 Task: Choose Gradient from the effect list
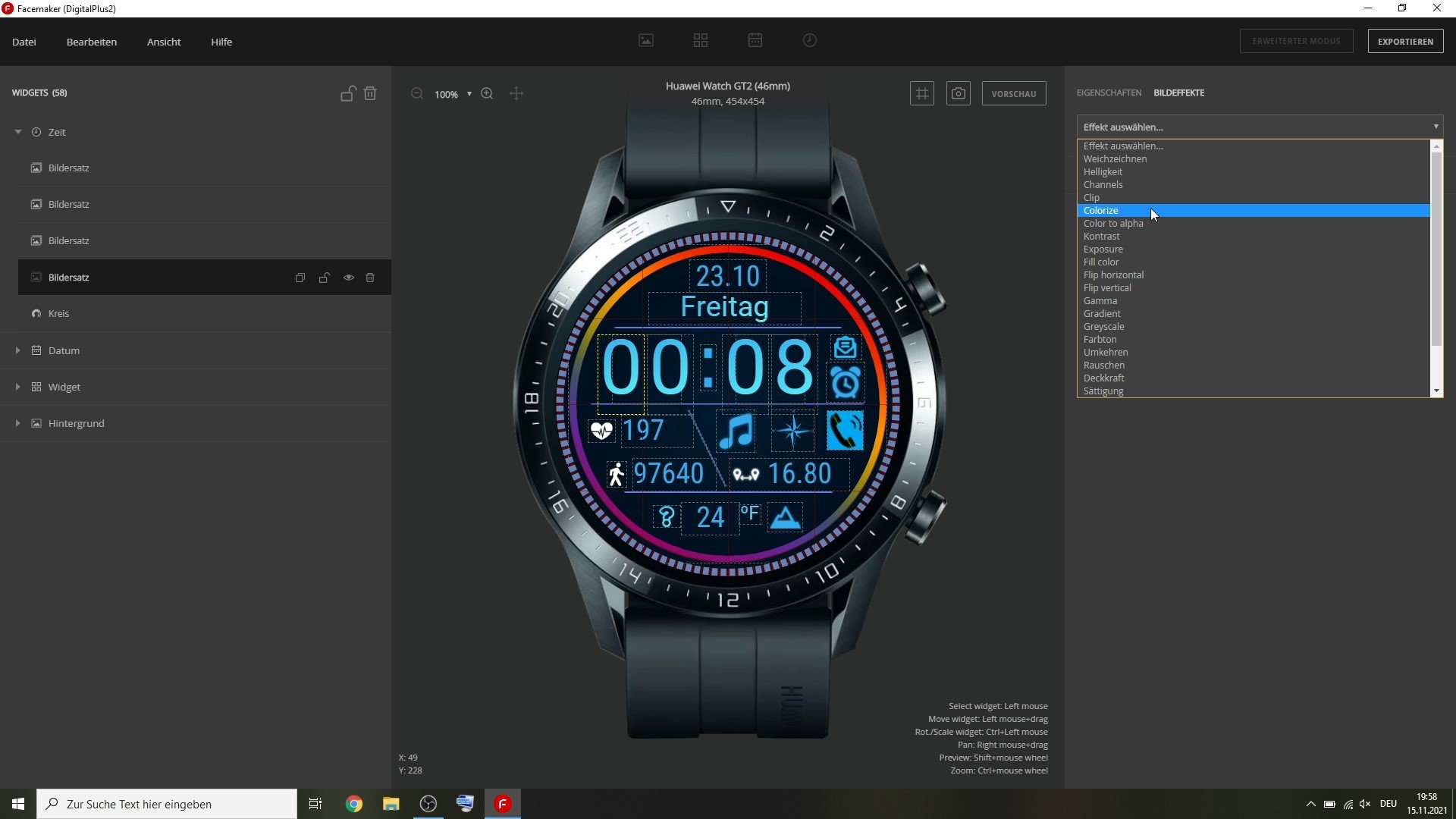click(x=1254, y=313)
